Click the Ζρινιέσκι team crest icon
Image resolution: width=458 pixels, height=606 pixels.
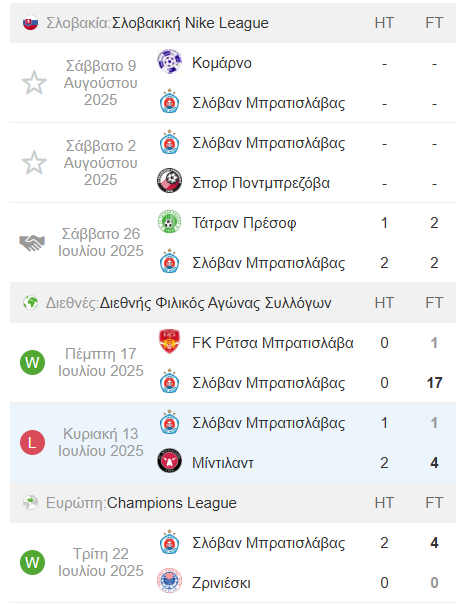(169, 580)
